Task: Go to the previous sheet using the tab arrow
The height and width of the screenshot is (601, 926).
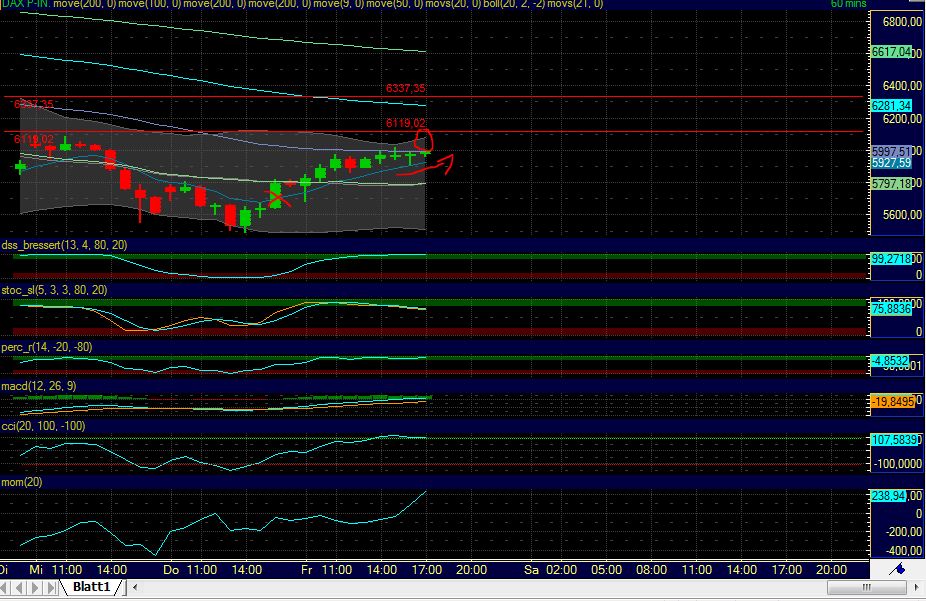Action: tap(19, 587)
